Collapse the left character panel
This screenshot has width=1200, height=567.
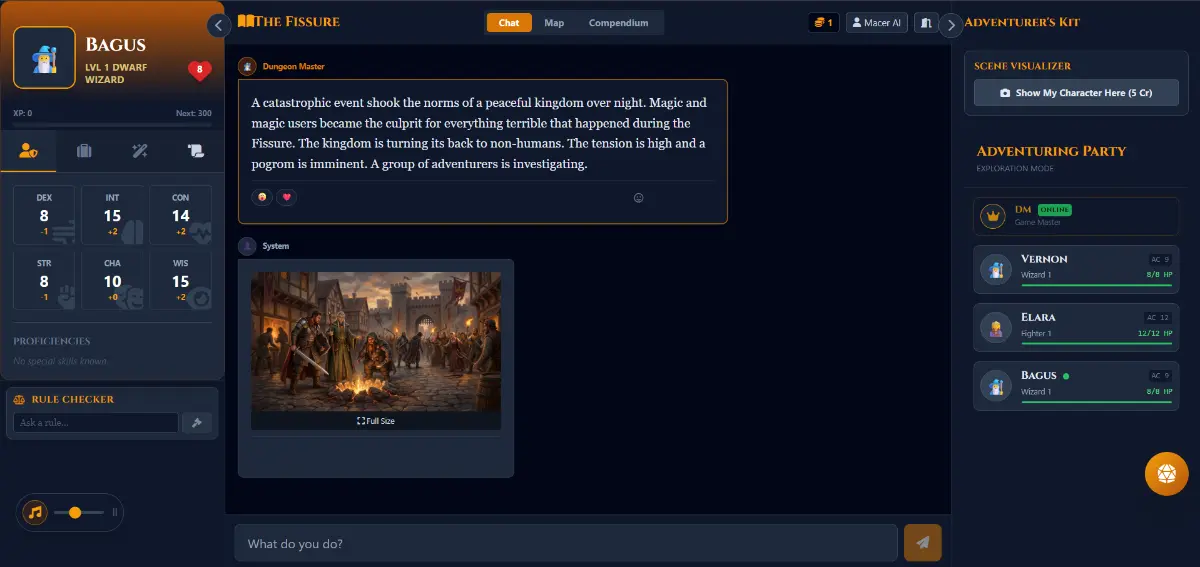pos(220,25)
